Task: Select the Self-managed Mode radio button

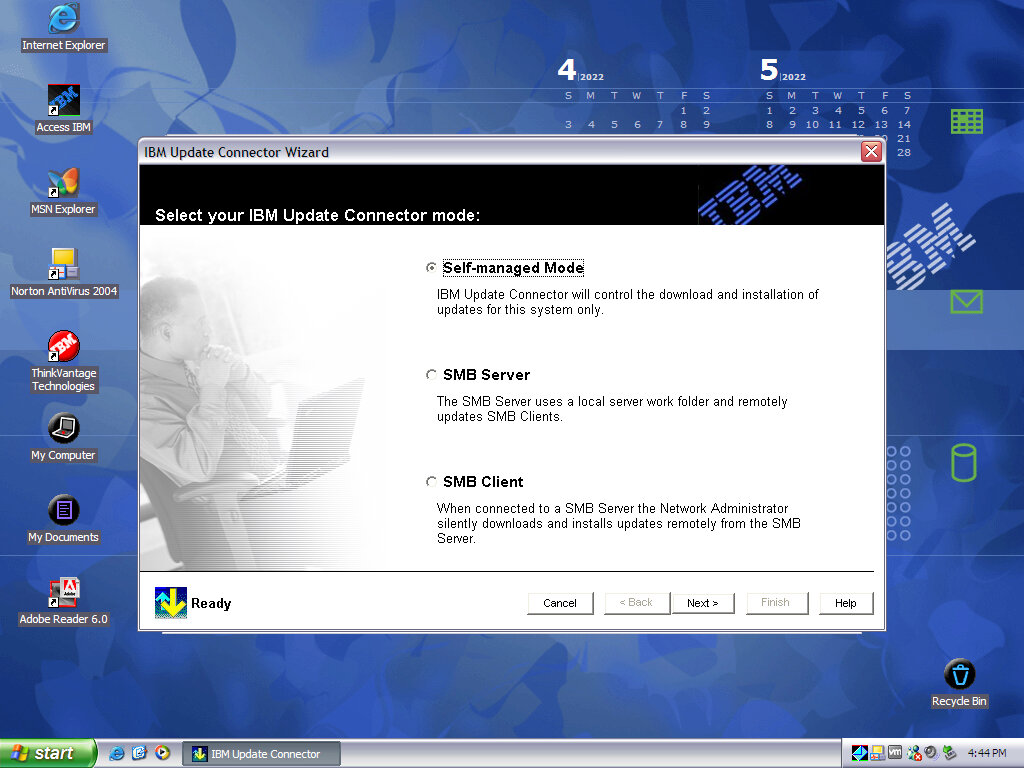Action: coord(432,268)
